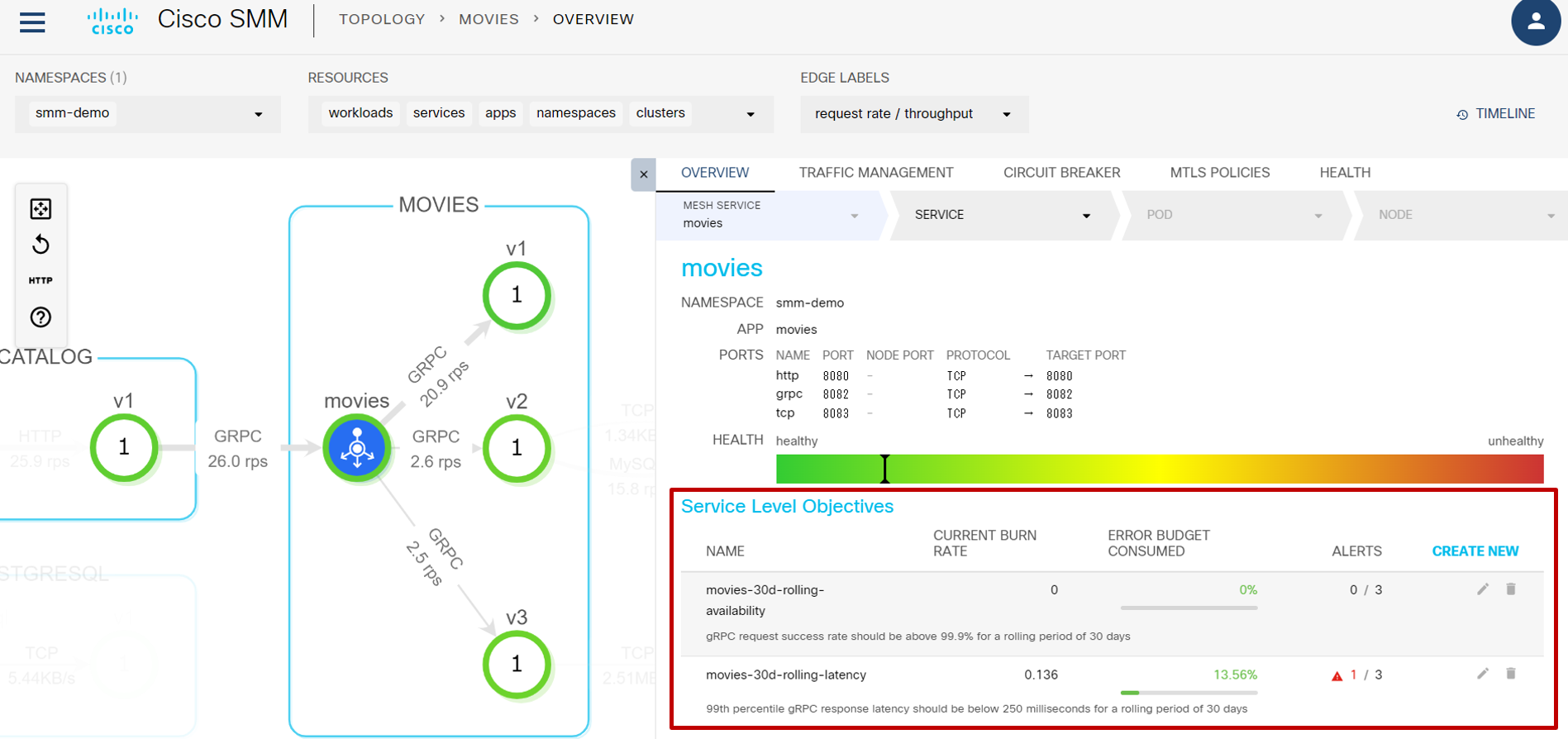Click the movies service title heading

pos(722,268)
